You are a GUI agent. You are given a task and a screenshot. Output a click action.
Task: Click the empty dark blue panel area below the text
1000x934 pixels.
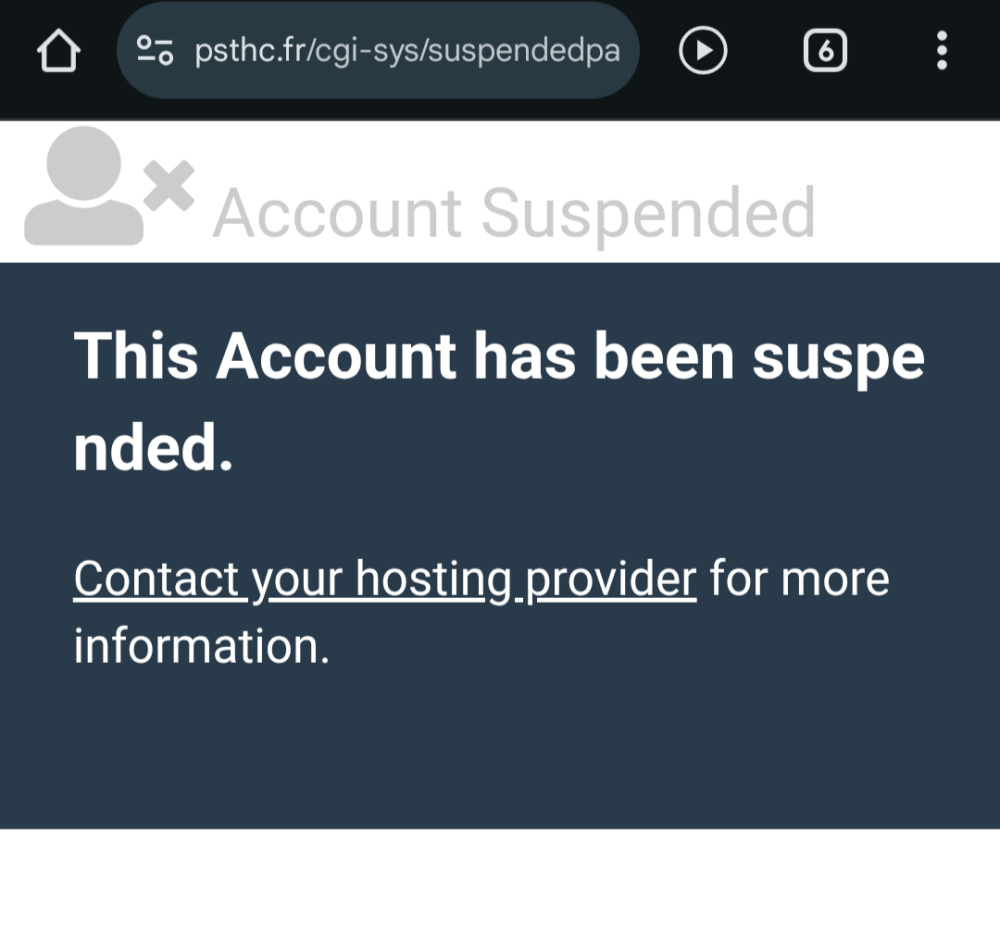click(x=499, y=752)
